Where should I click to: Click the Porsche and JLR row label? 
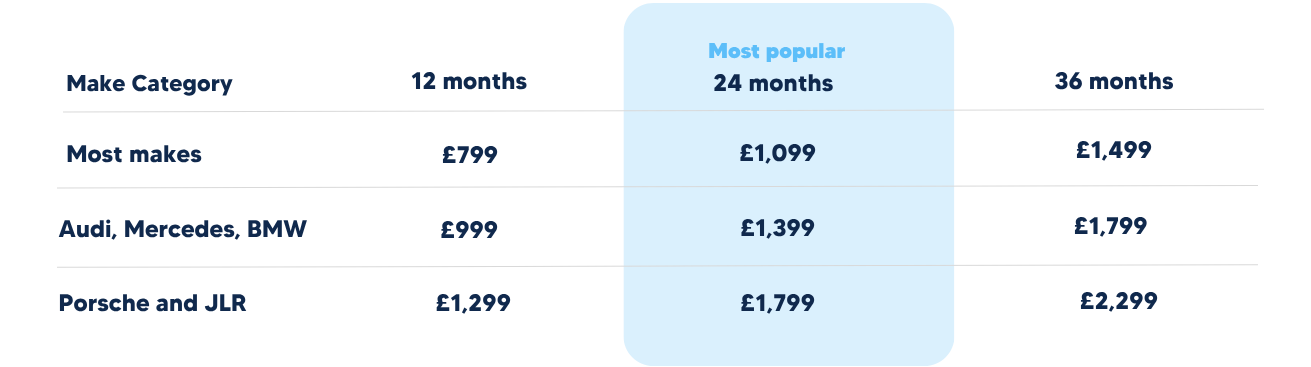point(153,303)
